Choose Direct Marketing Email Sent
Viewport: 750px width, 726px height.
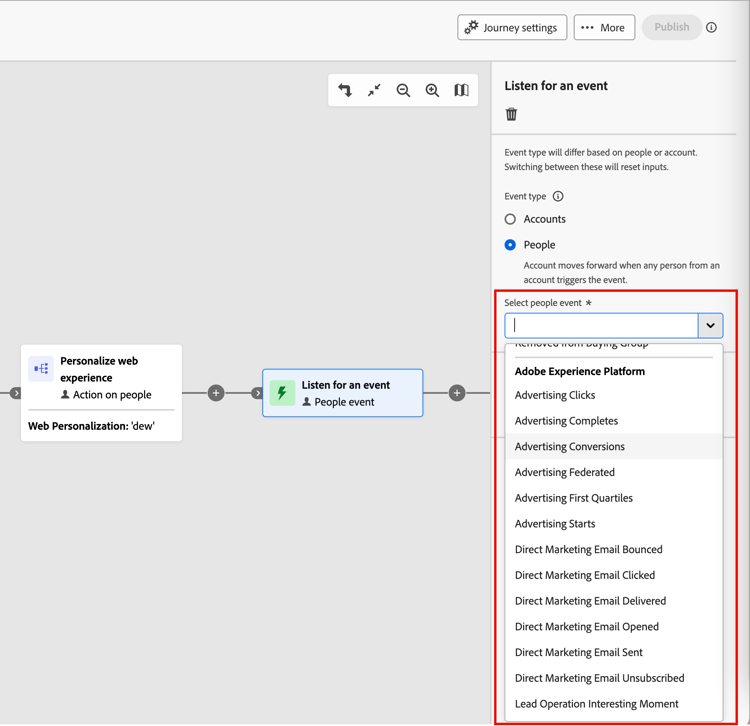pyautogui.click(x=614, y=653)
